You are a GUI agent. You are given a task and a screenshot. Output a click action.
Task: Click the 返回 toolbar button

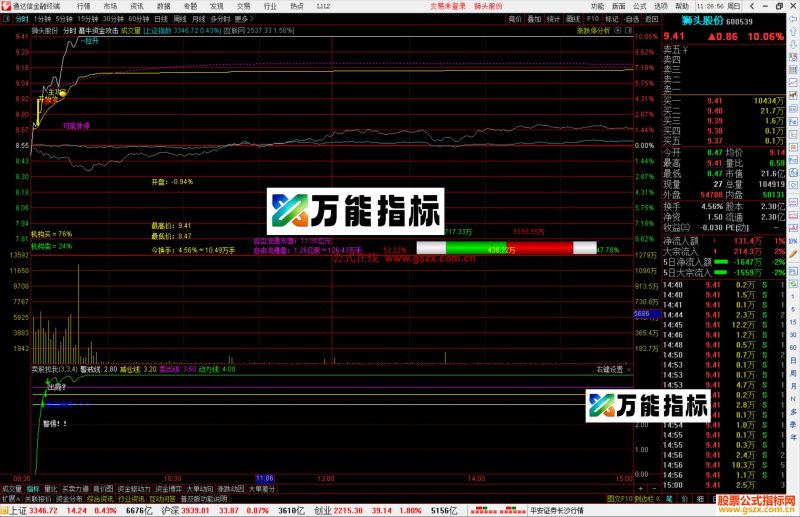(651, 19)
